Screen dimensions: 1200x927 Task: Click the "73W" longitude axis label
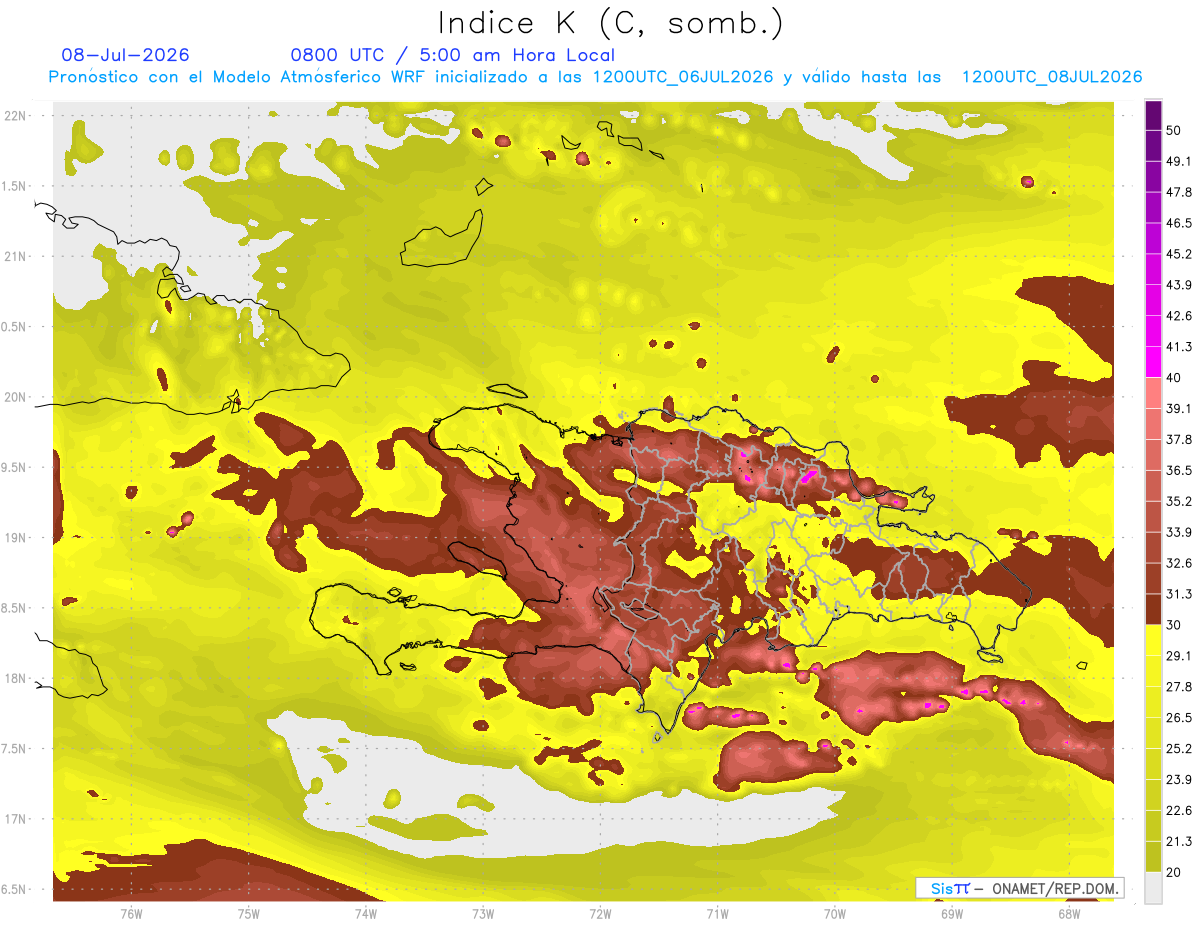pos(483,913)
